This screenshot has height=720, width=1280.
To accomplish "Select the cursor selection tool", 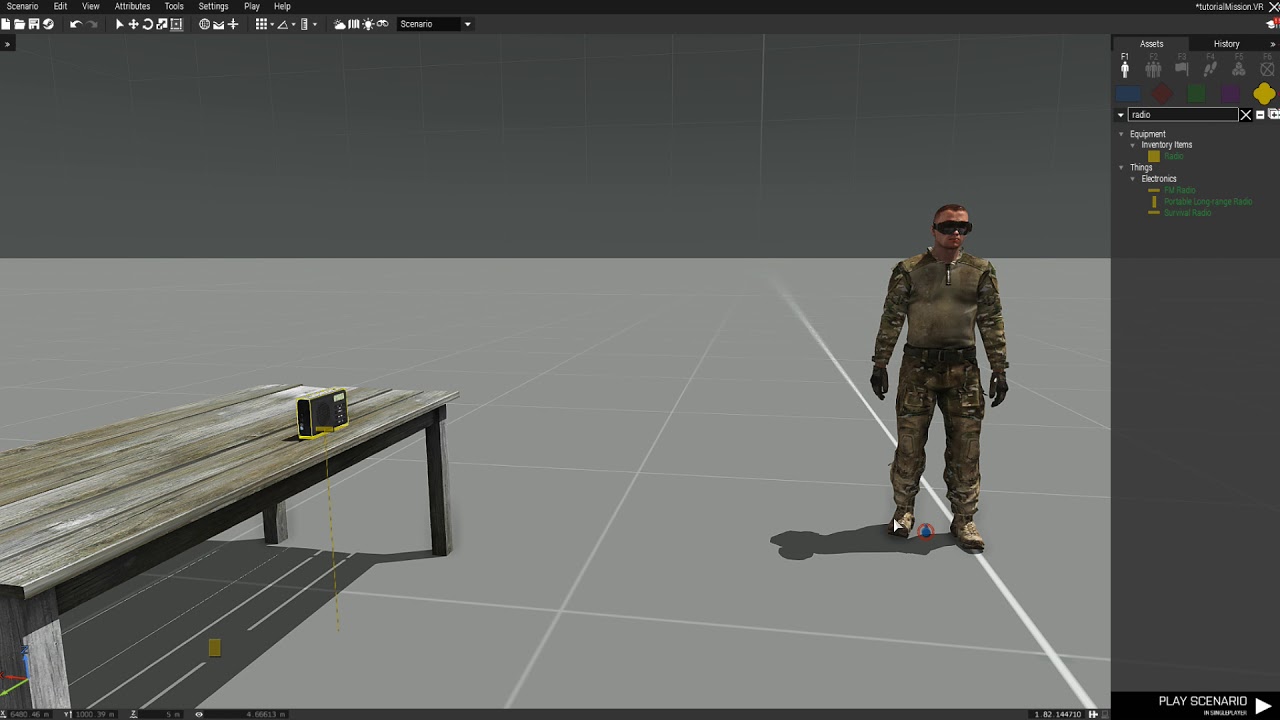I will pyautogui.click(x=119, y=24).
